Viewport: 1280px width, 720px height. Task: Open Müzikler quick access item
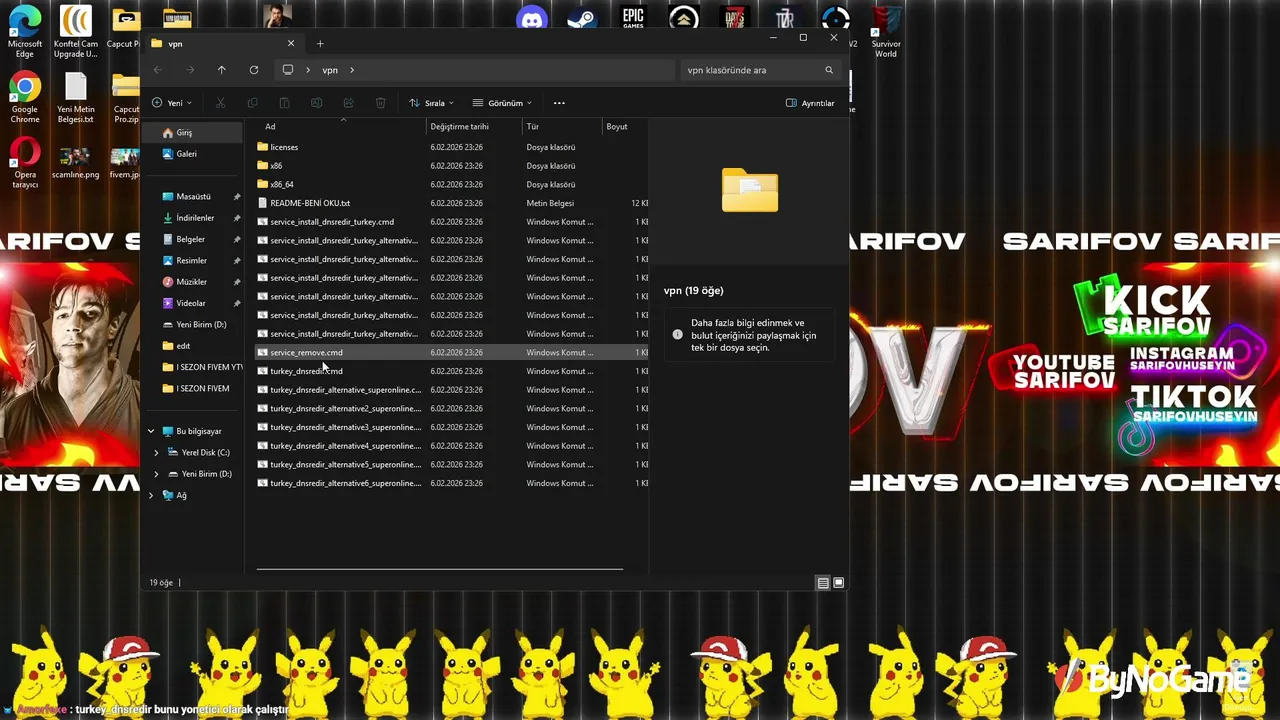tap(193, 282)
